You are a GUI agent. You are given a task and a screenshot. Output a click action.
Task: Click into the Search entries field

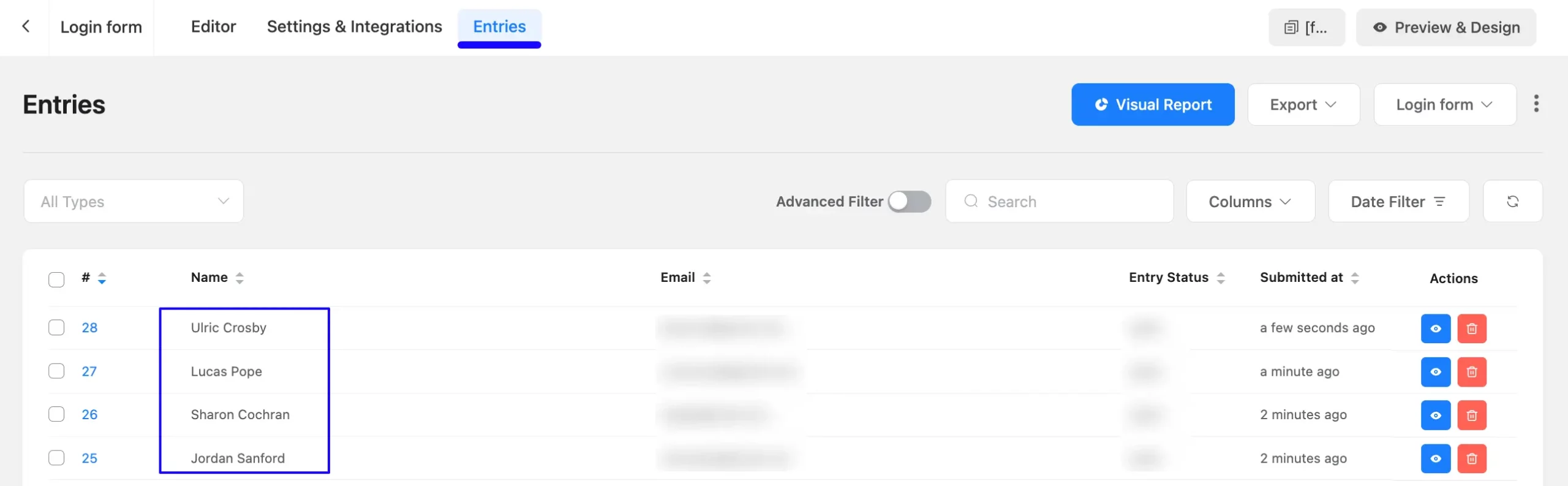(1060, 202)
